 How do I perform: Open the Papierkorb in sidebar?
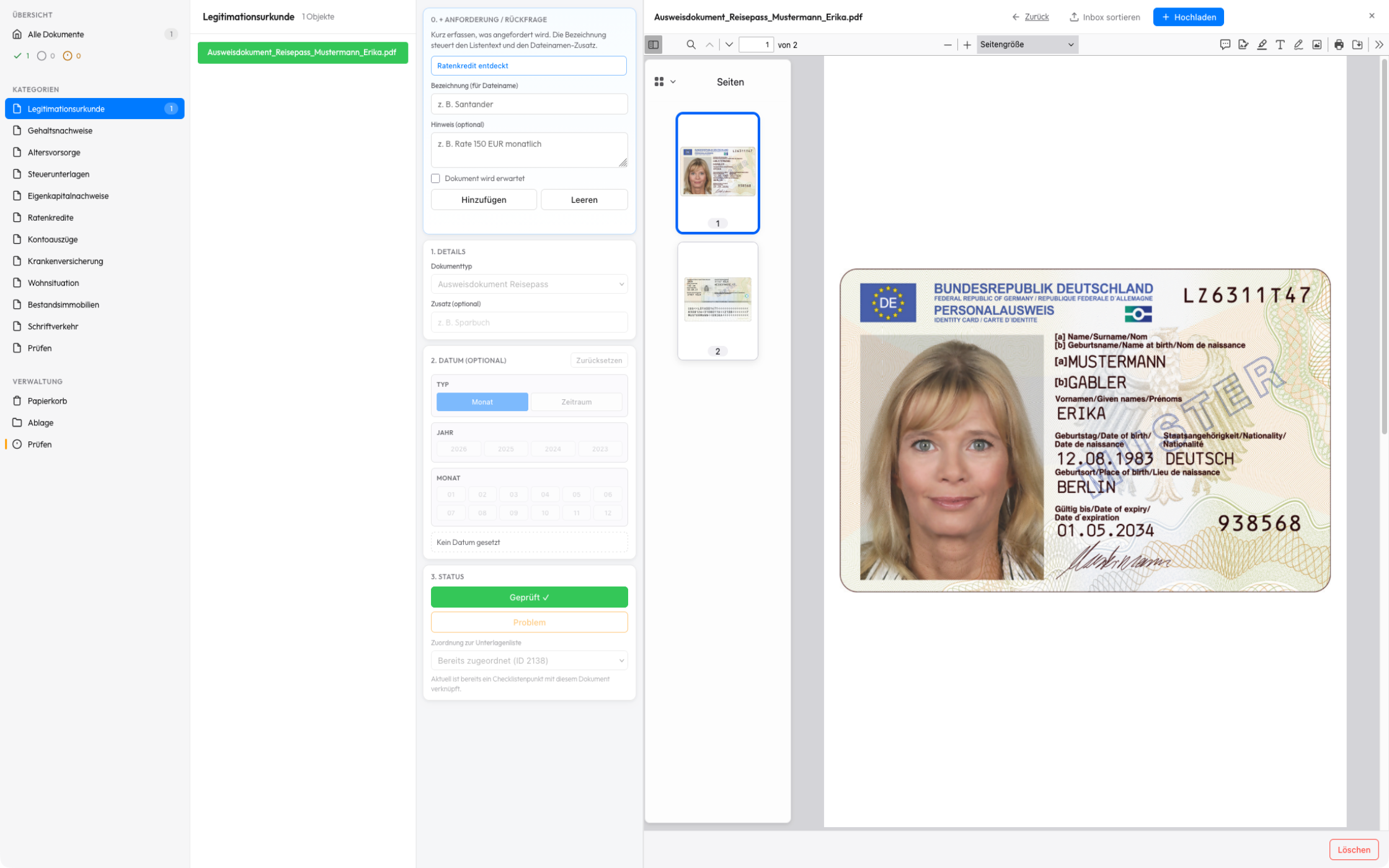pos(47,401)
